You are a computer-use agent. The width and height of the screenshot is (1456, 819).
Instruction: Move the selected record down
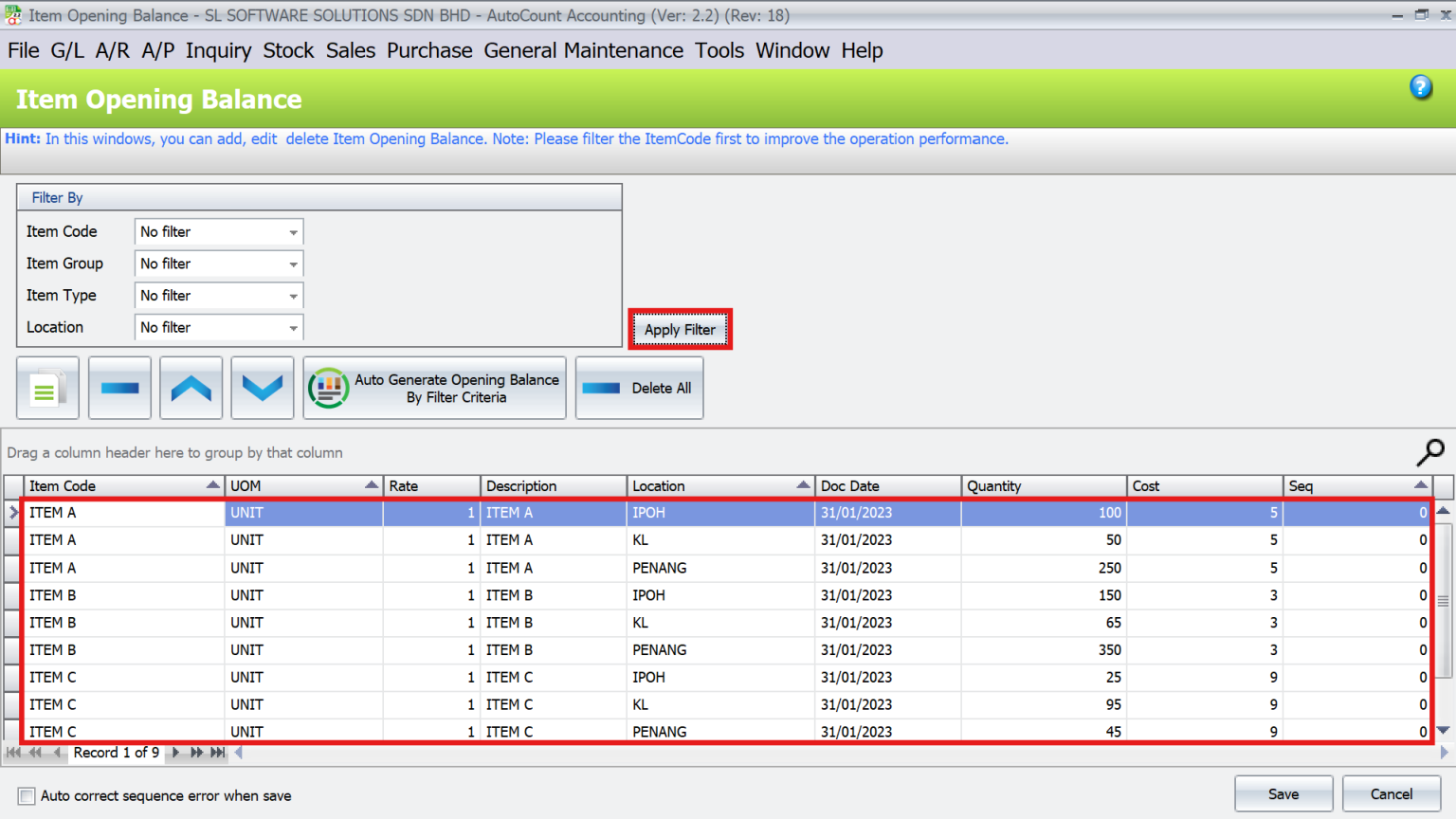[262, 387]
